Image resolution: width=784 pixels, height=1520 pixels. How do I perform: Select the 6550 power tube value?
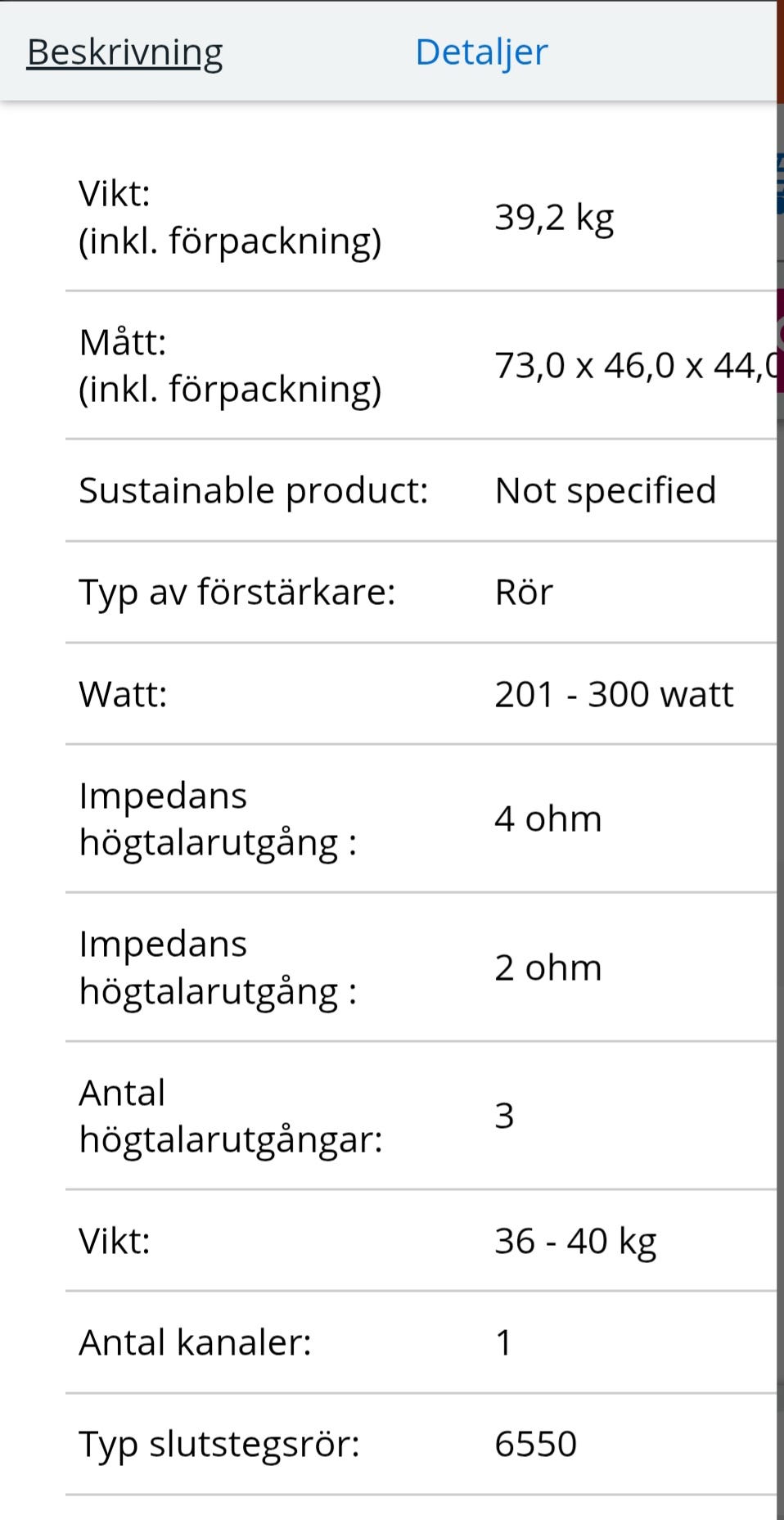coord(535,1444)
